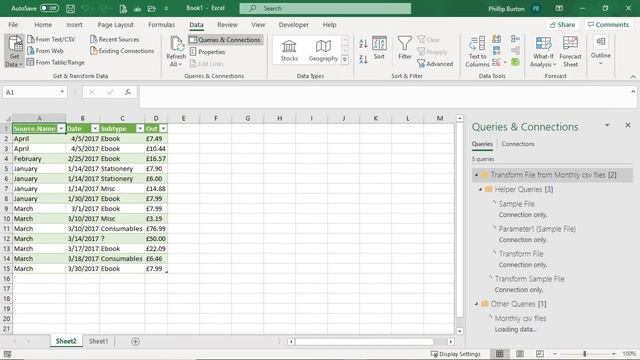Switch to Sheet1 tab

(x=98, y=341)
